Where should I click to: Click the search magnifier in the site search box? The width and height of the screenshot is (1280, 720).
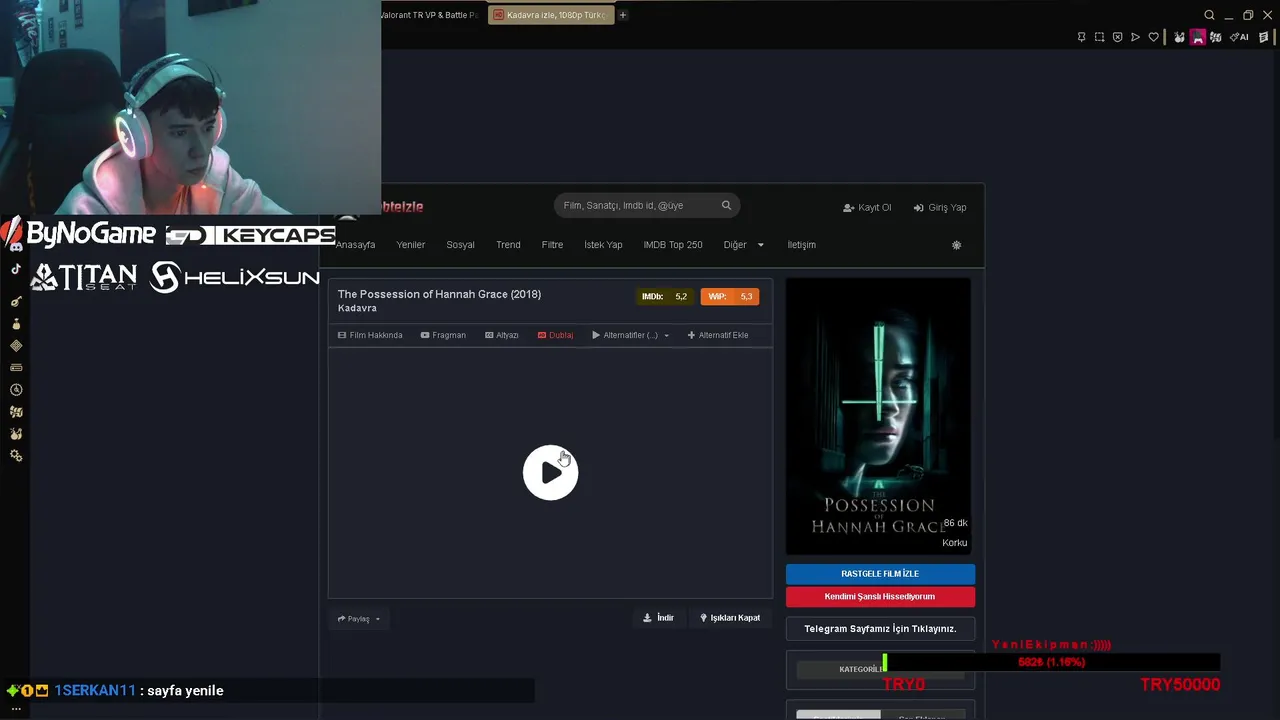726,205
